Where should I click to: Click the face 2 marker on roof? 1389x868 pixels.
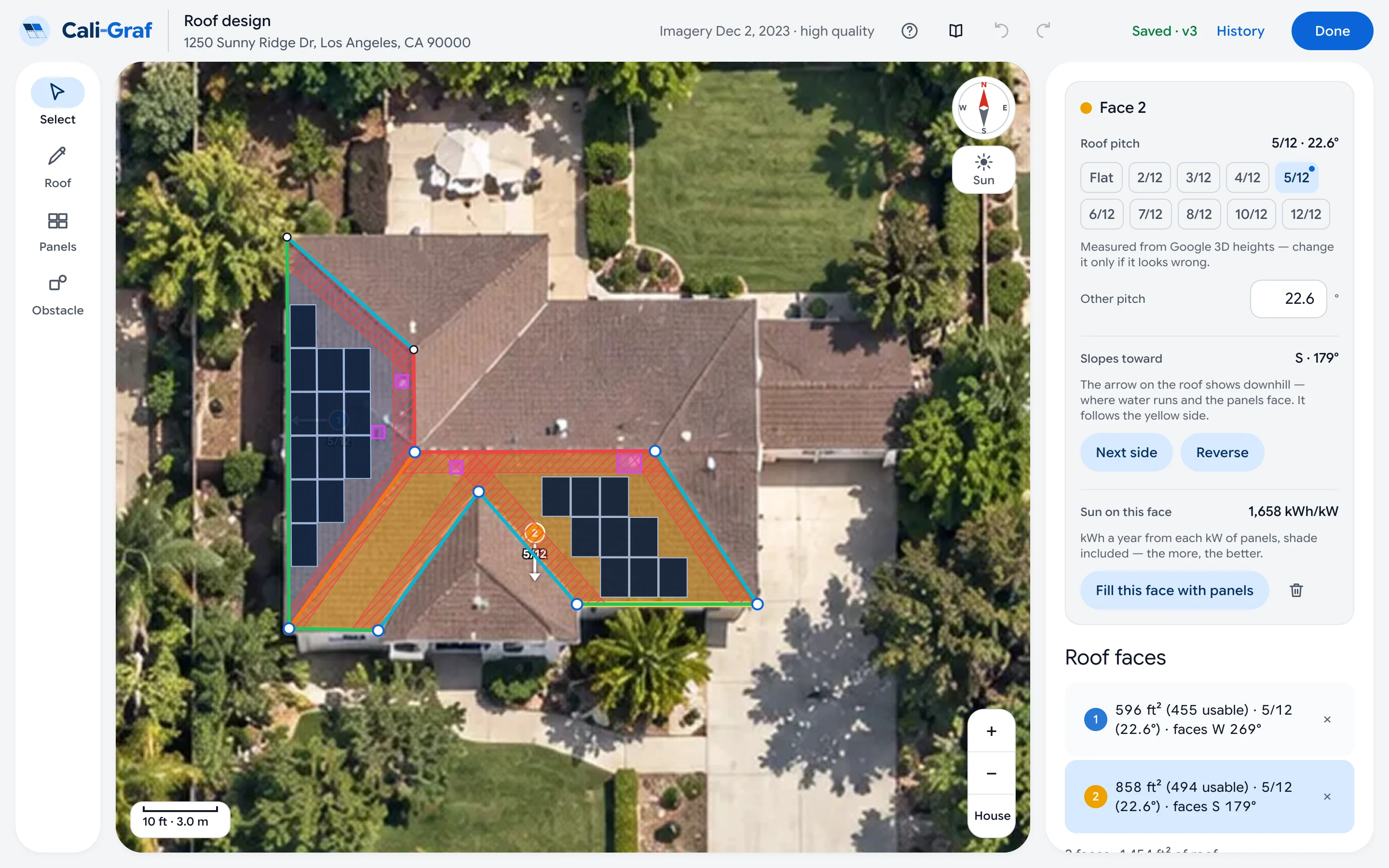tap(534, 533)
